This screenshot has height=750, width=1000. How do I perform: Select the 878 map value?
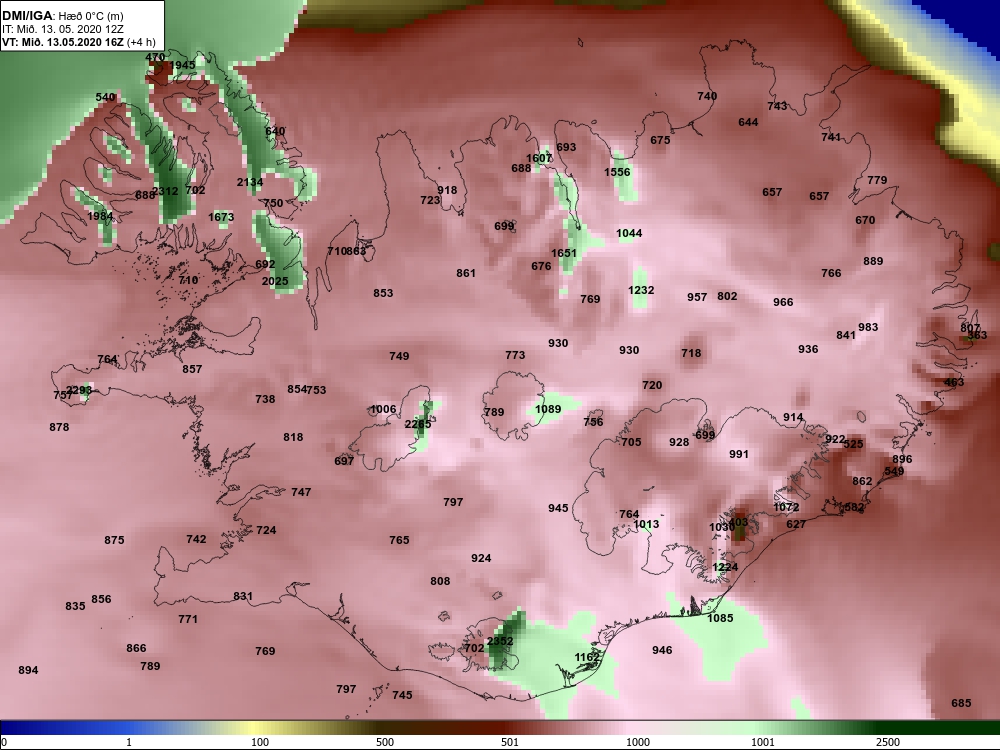point(59,427)
